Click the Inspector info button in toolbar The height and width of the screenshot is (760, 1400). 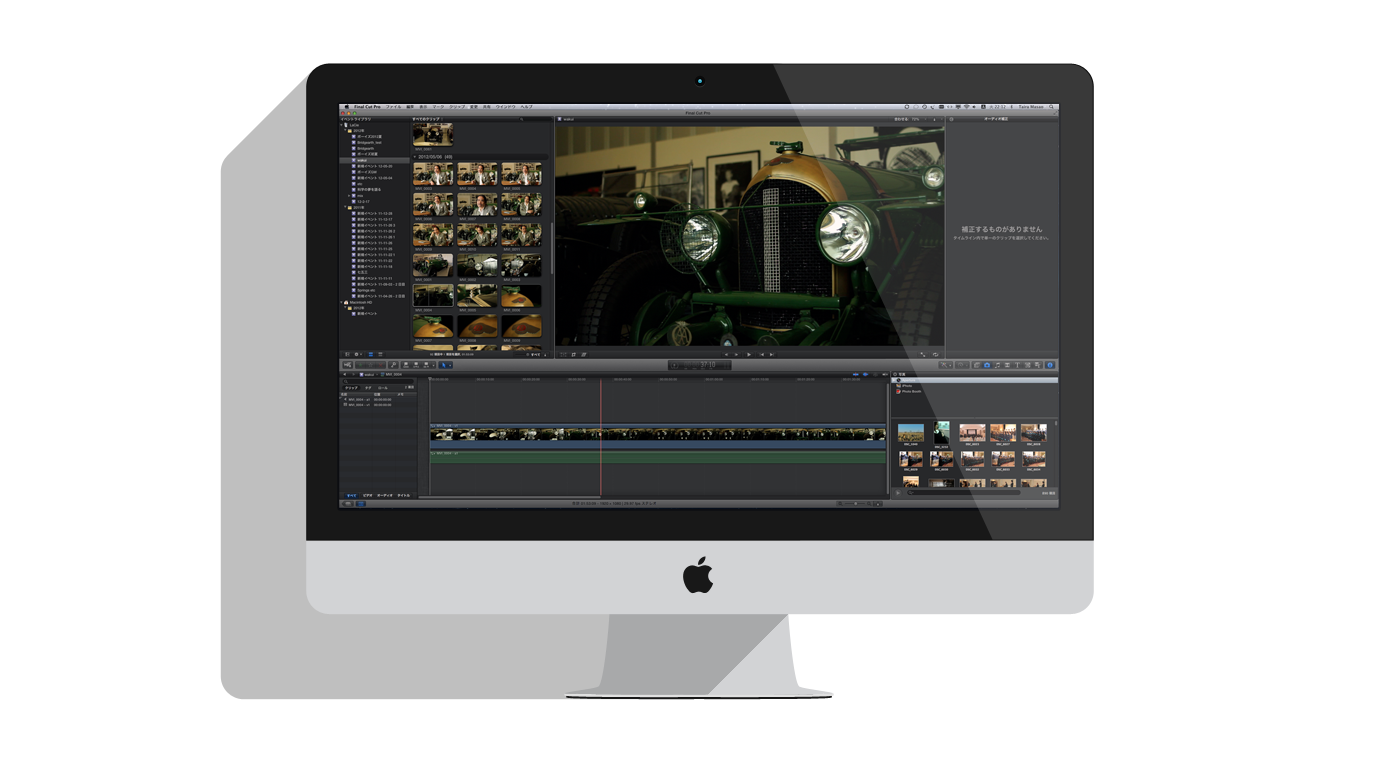pyautogui.click(x=1050, y=365)
